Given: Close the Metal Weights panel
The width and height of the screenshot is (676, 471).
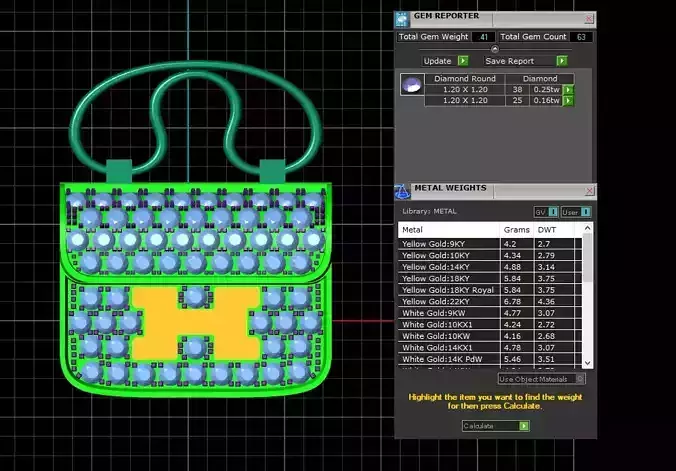Looking at the screenshot, I should click(x=589, y=191).
